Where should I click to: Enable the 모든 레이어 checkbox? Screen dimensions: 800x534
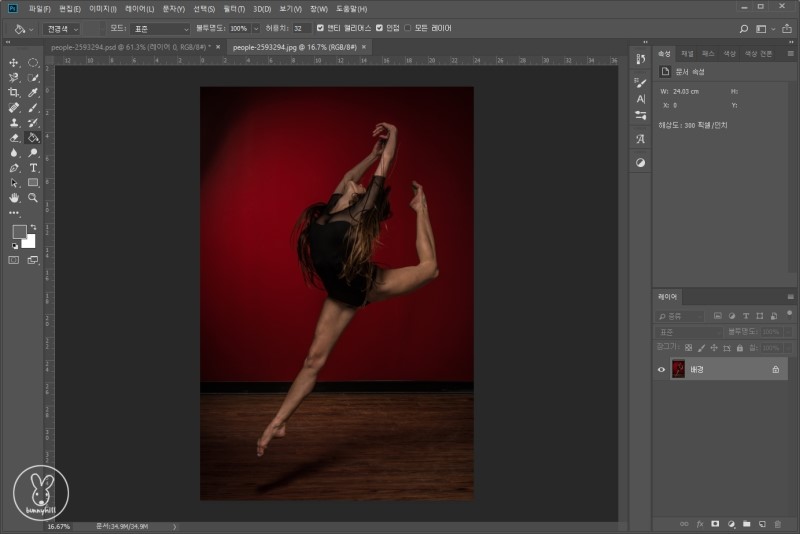click(407, 28)
